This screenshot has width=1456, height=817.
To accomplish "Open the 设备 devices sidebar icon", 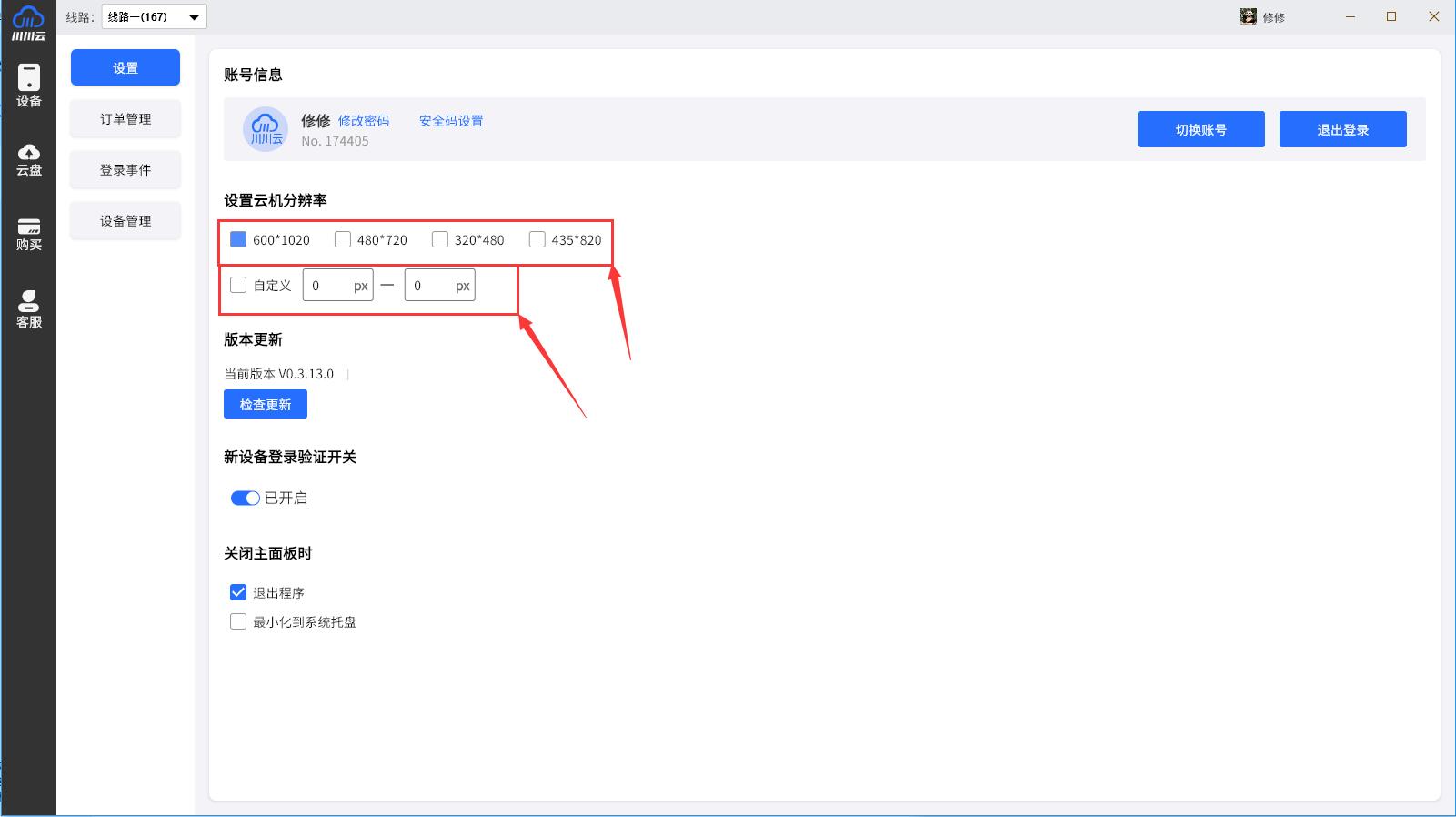I will (x=28, y=85).
